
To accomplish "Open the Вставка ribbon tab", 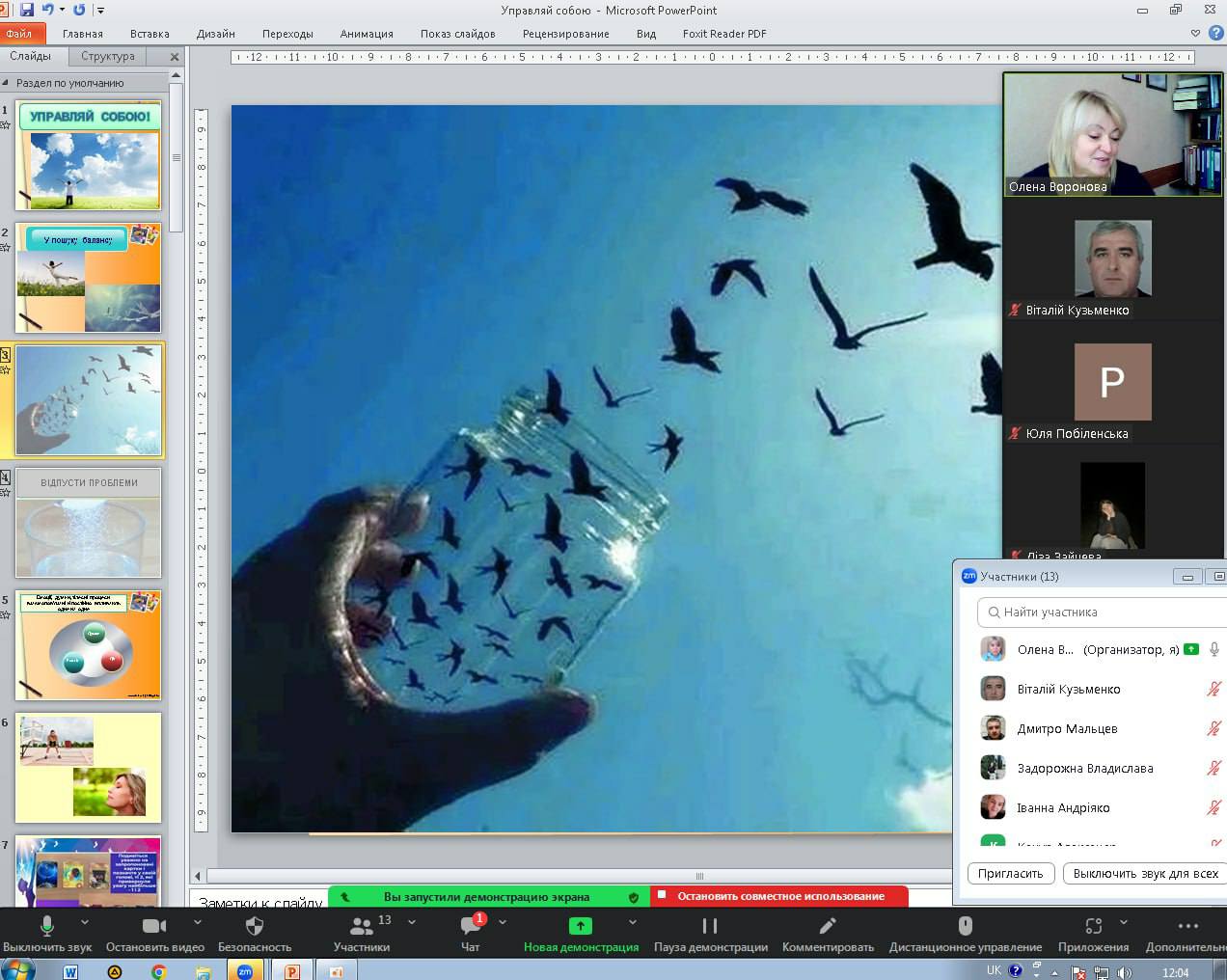I will [x=150, y=34].
